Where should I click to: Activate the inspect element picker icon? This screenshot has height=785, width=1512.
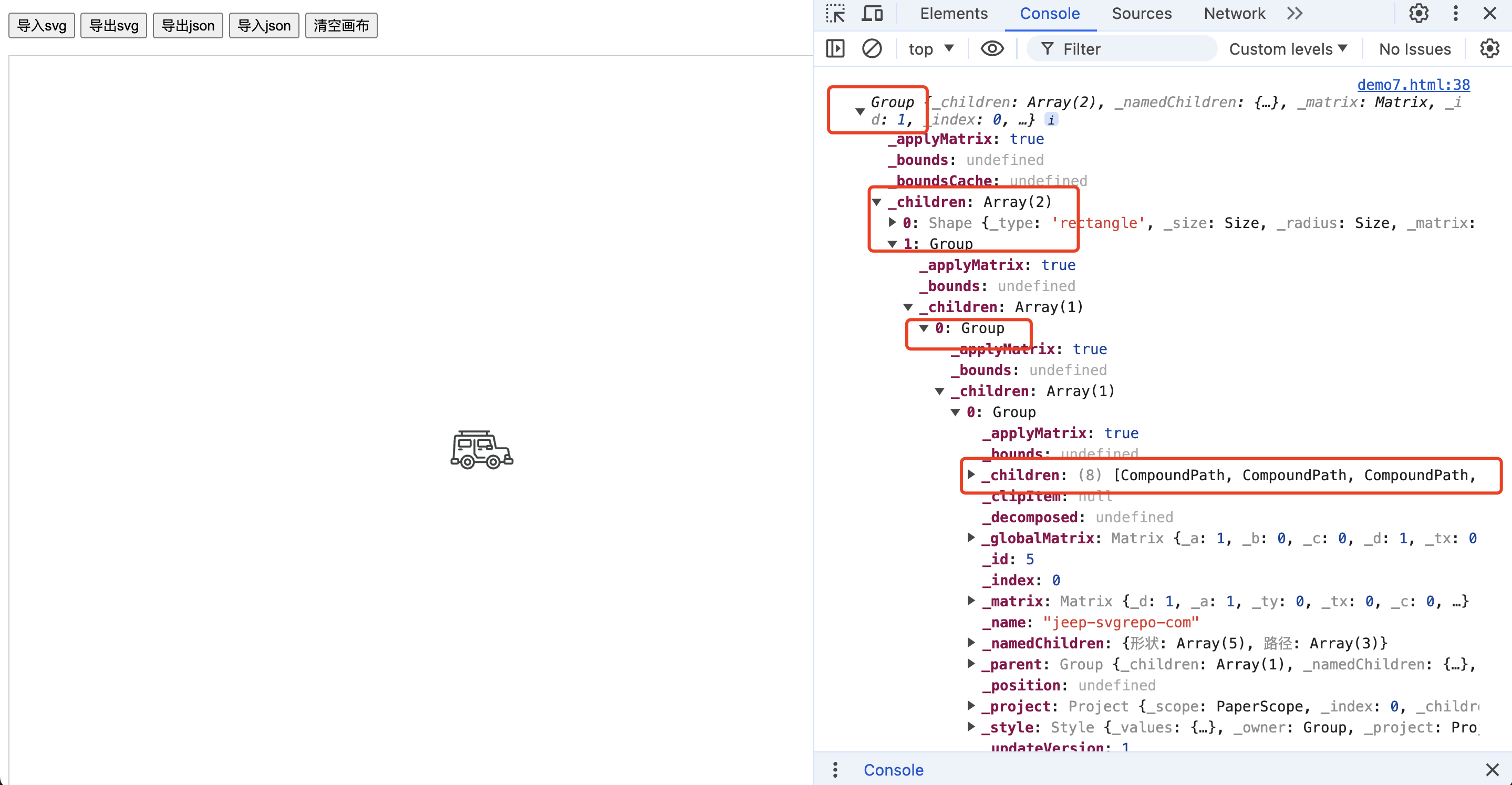835,14
